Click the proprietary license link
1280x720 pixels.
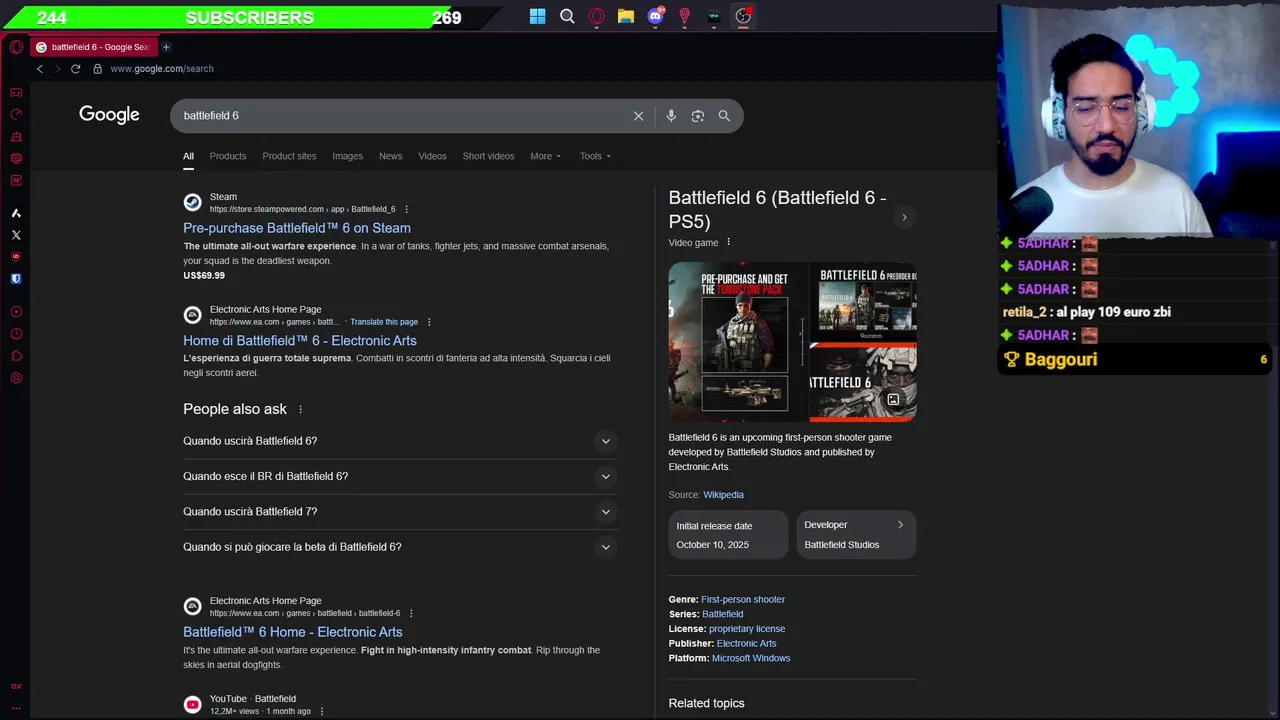pos(747,629)
